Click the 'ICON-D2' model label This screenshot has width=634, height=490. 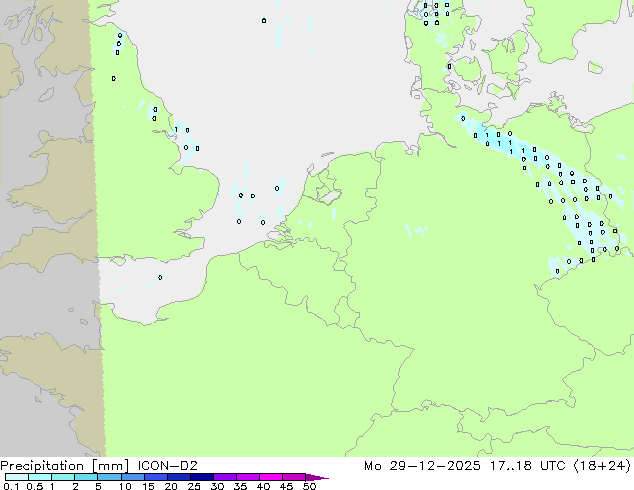[167, 466]
